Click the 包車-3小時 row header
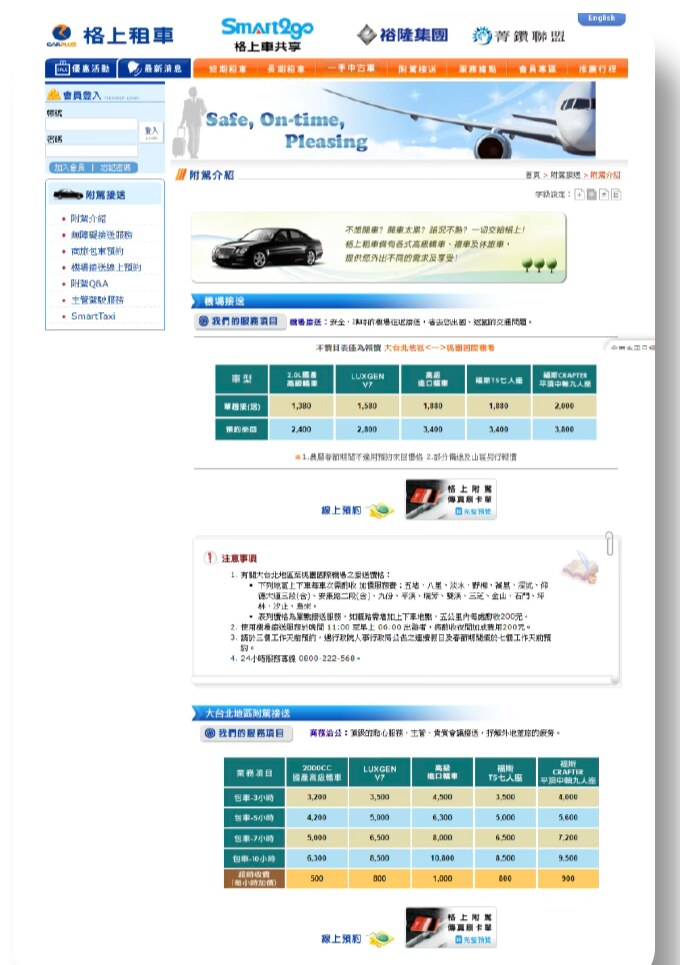This screenshot has height=965, width=680. click(254, 797)
